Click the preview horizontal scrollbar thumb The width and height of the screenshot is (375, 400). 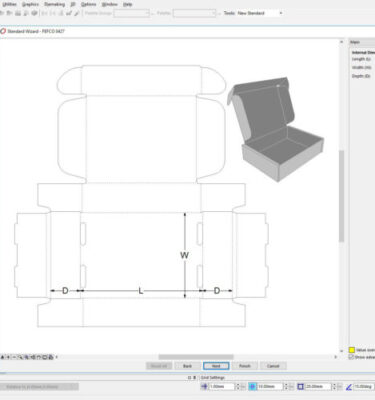click(x=196, y=357)
